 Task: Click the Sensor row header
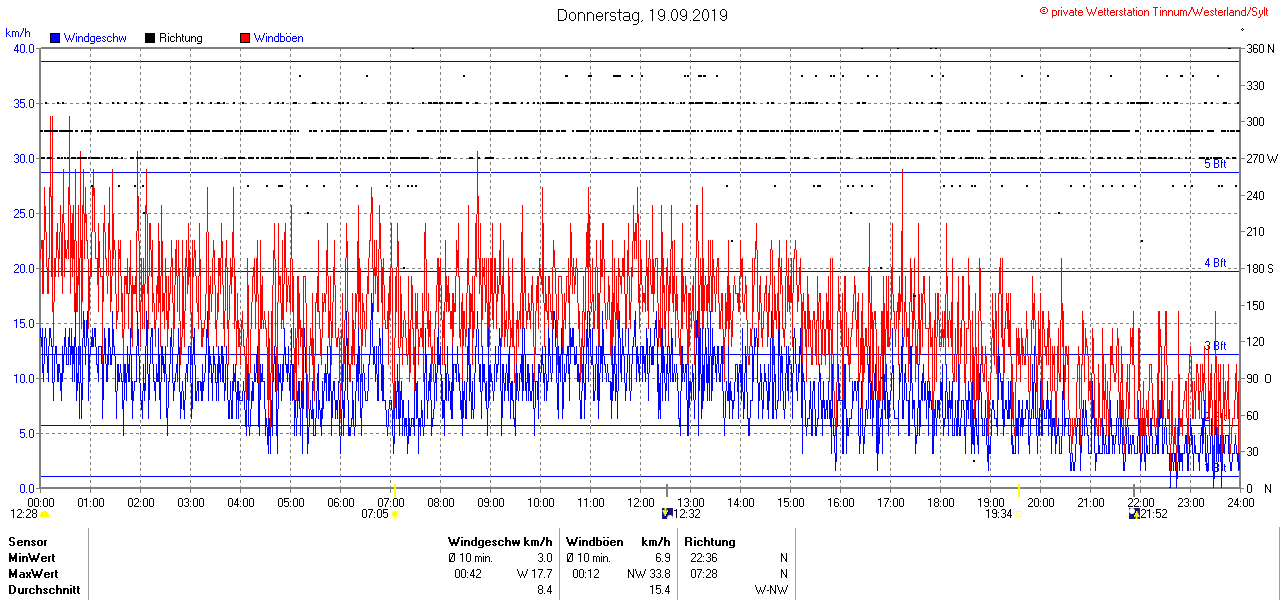[27, 541]
